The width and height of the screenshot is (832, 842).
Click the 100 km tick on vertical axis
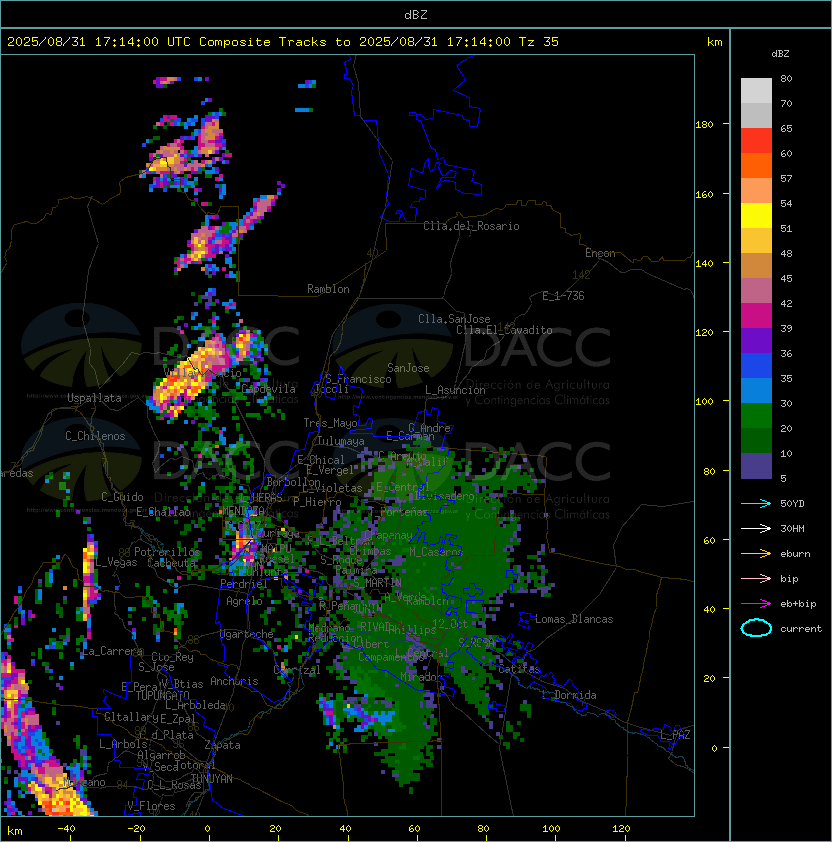pos(704,402)
